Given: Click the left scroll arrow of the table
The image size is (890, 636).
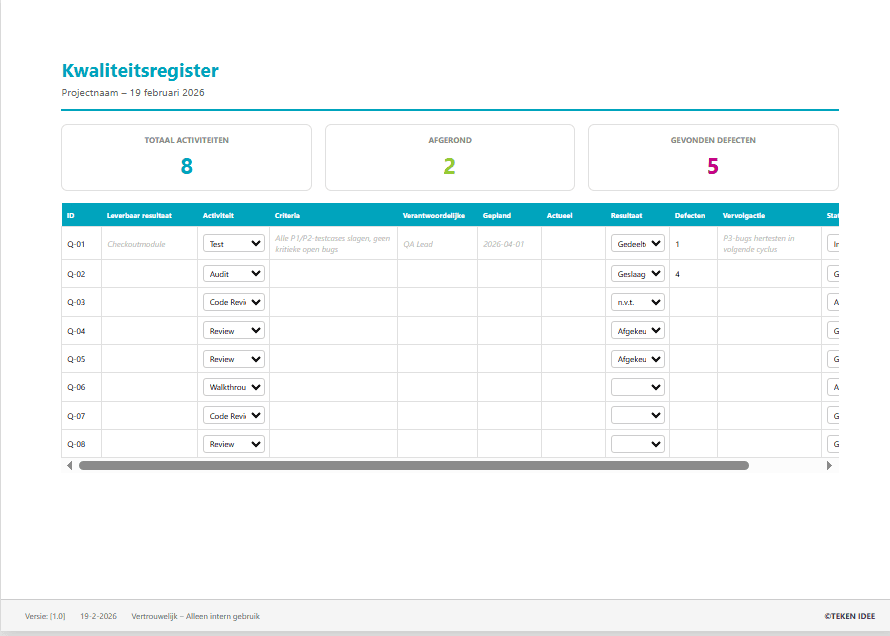Looking at the screenshot, I should coord(69,464).
